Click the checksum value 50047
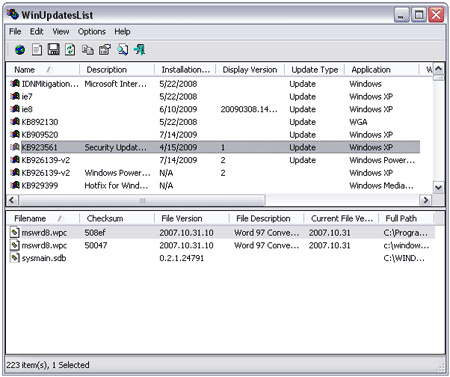This screenshot has height=377, width=450. [x=96, y=245]
